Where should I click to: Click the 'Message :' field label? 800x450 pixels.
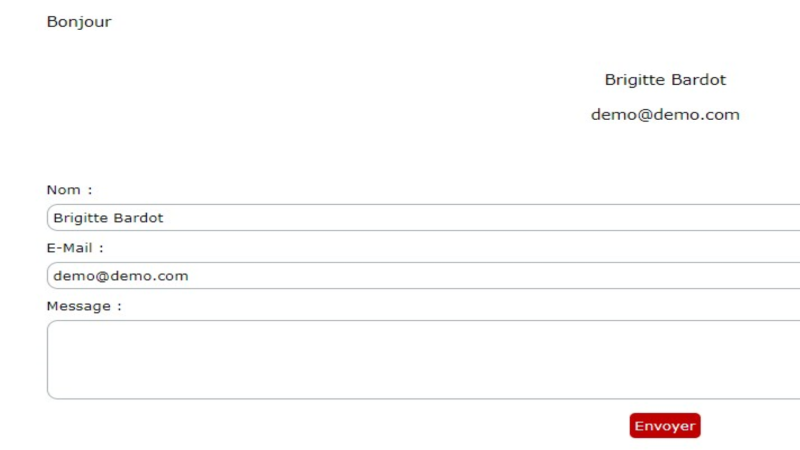point(84,306)
